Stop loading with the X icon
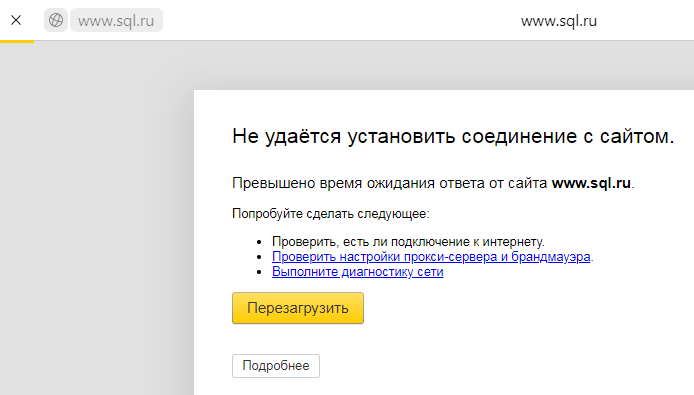This screenshot has height=395, width=694. tap(16, 20)
